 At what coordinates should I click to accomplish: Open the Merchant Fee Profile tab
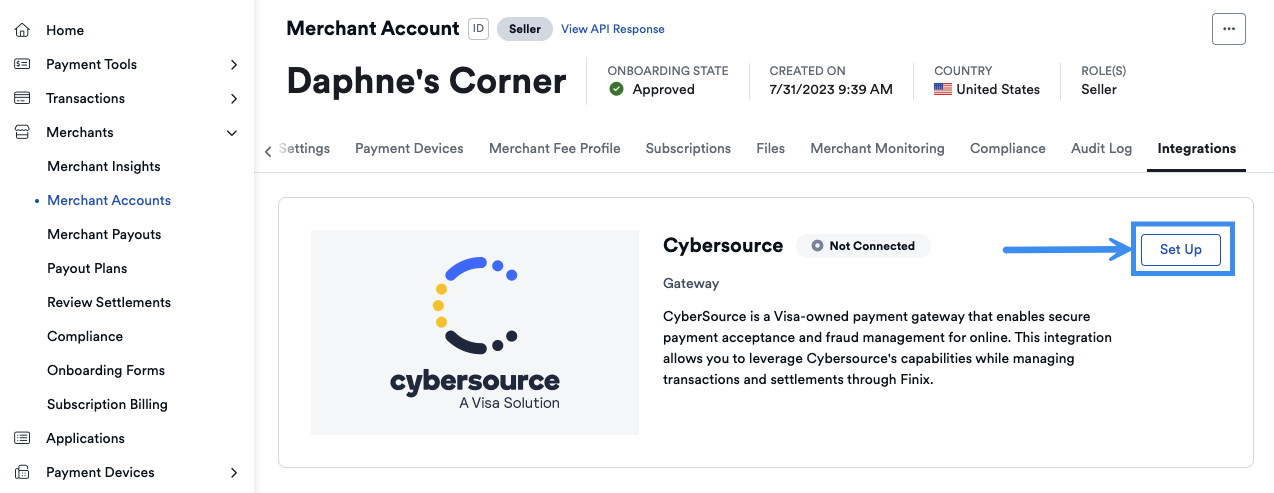[x=554, y=148]
